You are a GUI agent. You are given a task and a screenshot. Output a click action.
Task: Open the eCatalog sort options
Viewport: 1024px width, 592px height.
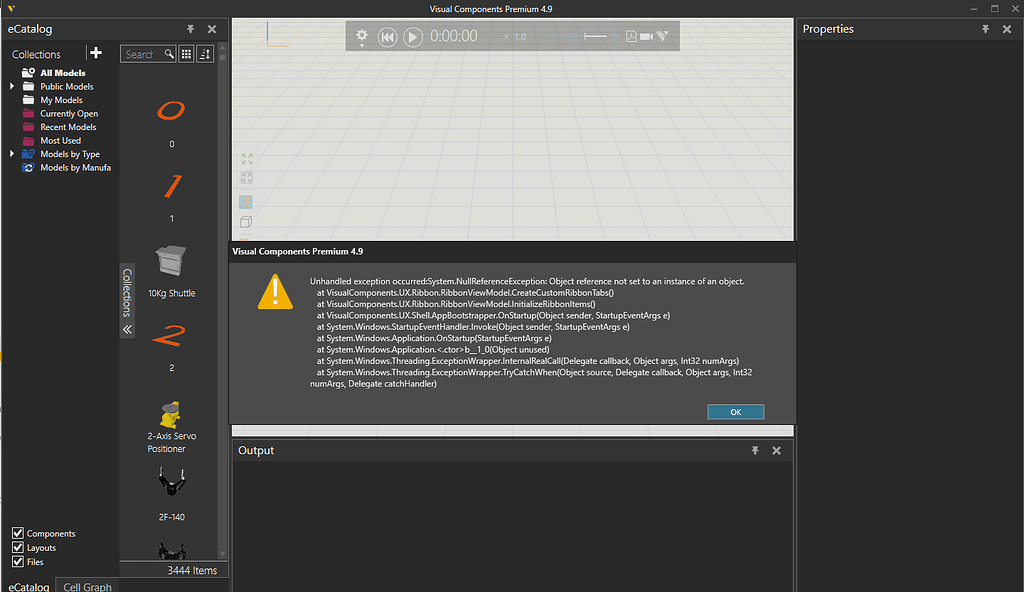click(205, 54)
